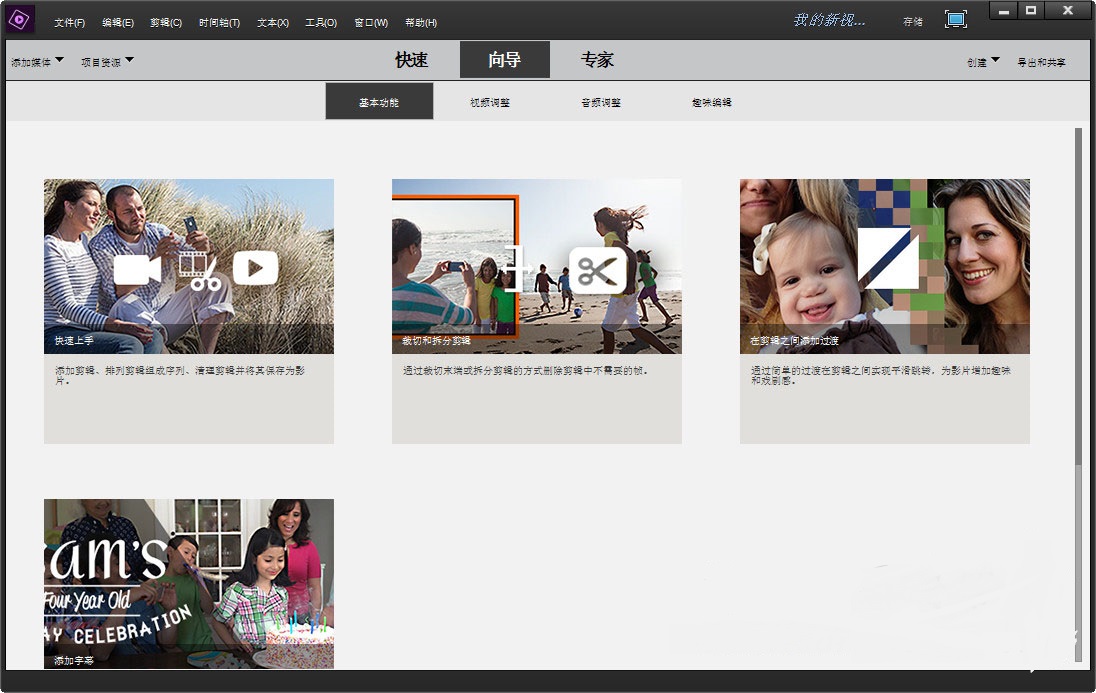Switch to the 专家 mode tab
This screenshot has width=1096, height=693.
[x=597, y=60]
